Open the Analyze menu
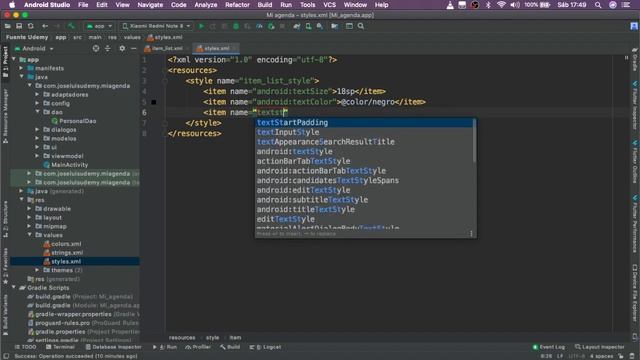Image resolution: width=640 pixels, height=360 pixels. [206, 5]
